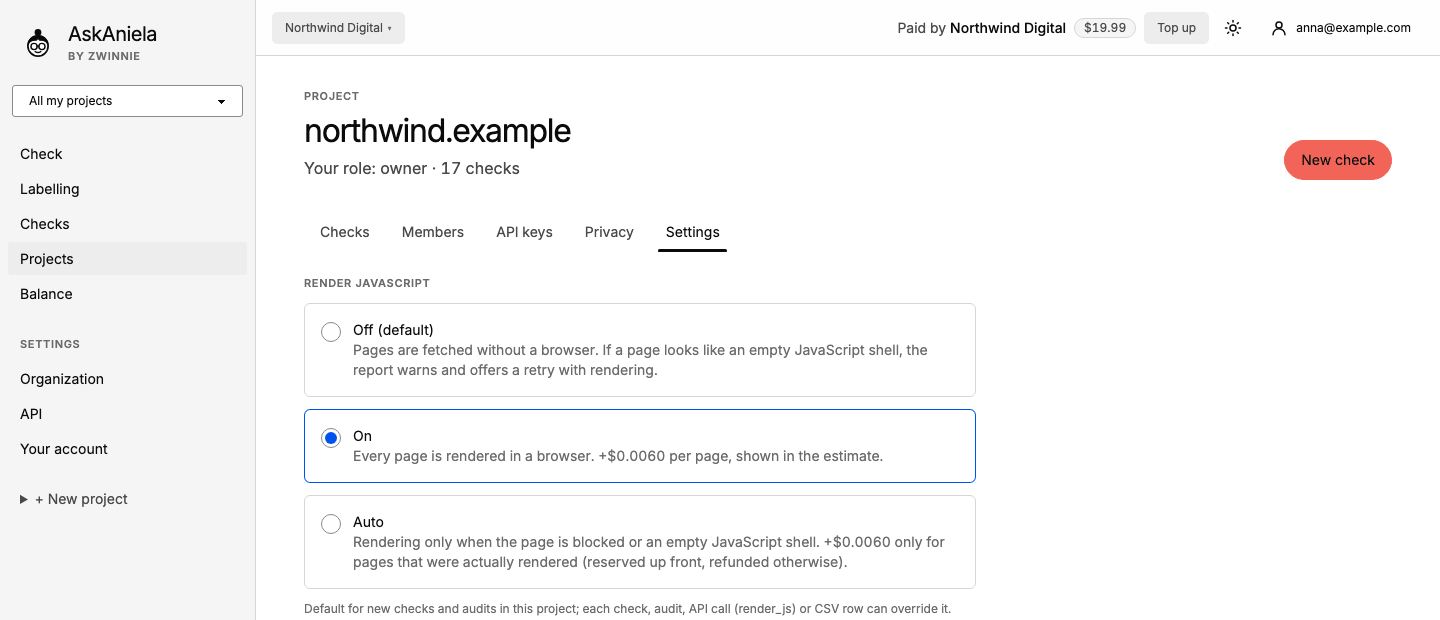This screenshot has width=1440, height=620.
Task: Toggle the light/dark theme sun icon
Action: pyautogui.click(x=1233, y=28)
